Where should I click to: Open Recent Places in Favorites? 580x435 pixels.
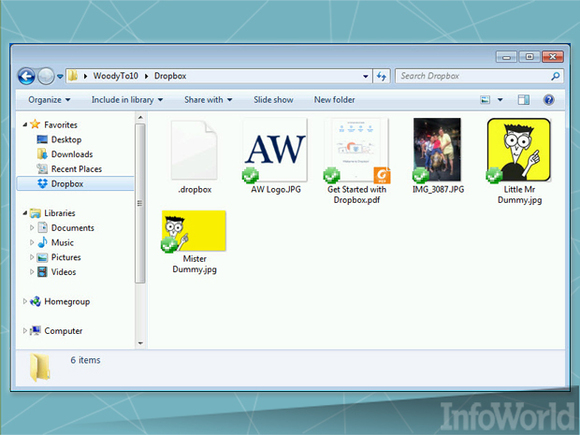click(76, 169)
